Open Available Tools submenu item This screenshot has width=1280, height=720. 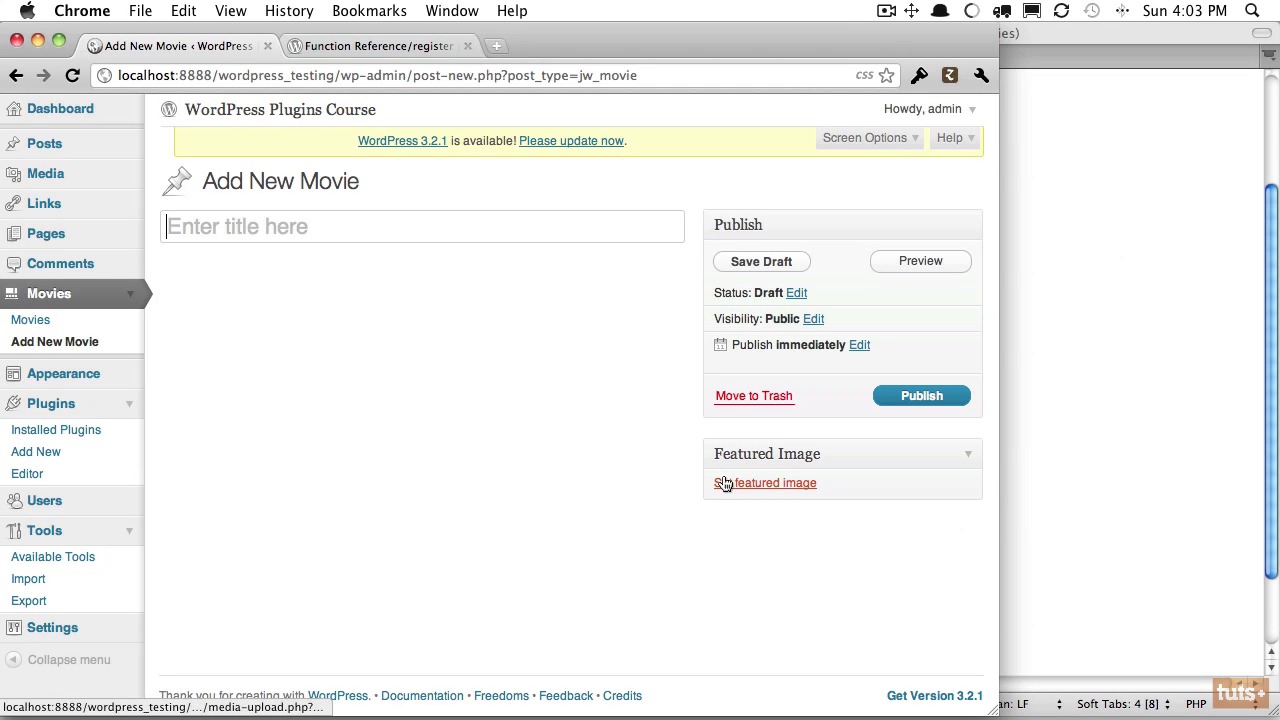(53, 557)
